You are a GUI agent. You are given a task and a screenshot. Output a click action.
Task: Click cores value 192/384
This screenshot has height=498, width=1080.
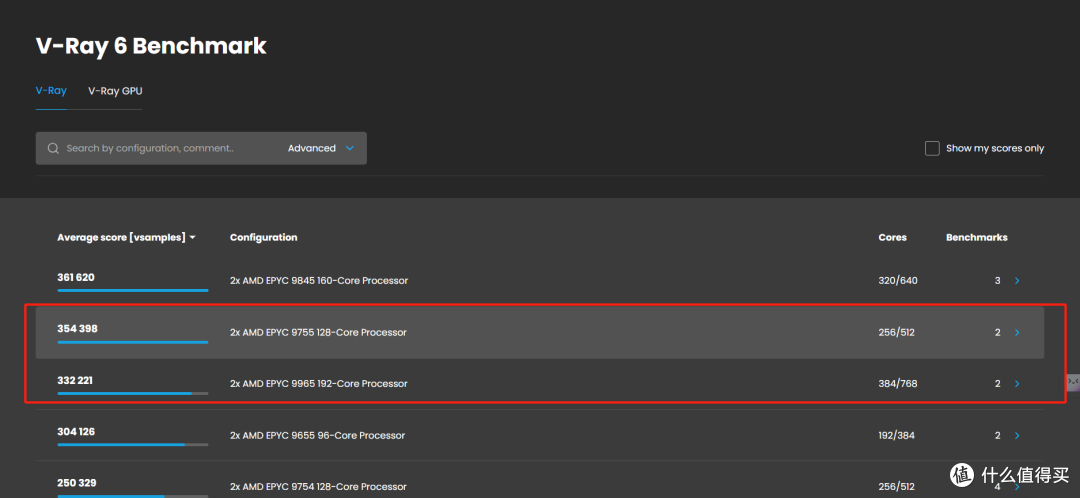pyautogui.click(x=897, y=435)
